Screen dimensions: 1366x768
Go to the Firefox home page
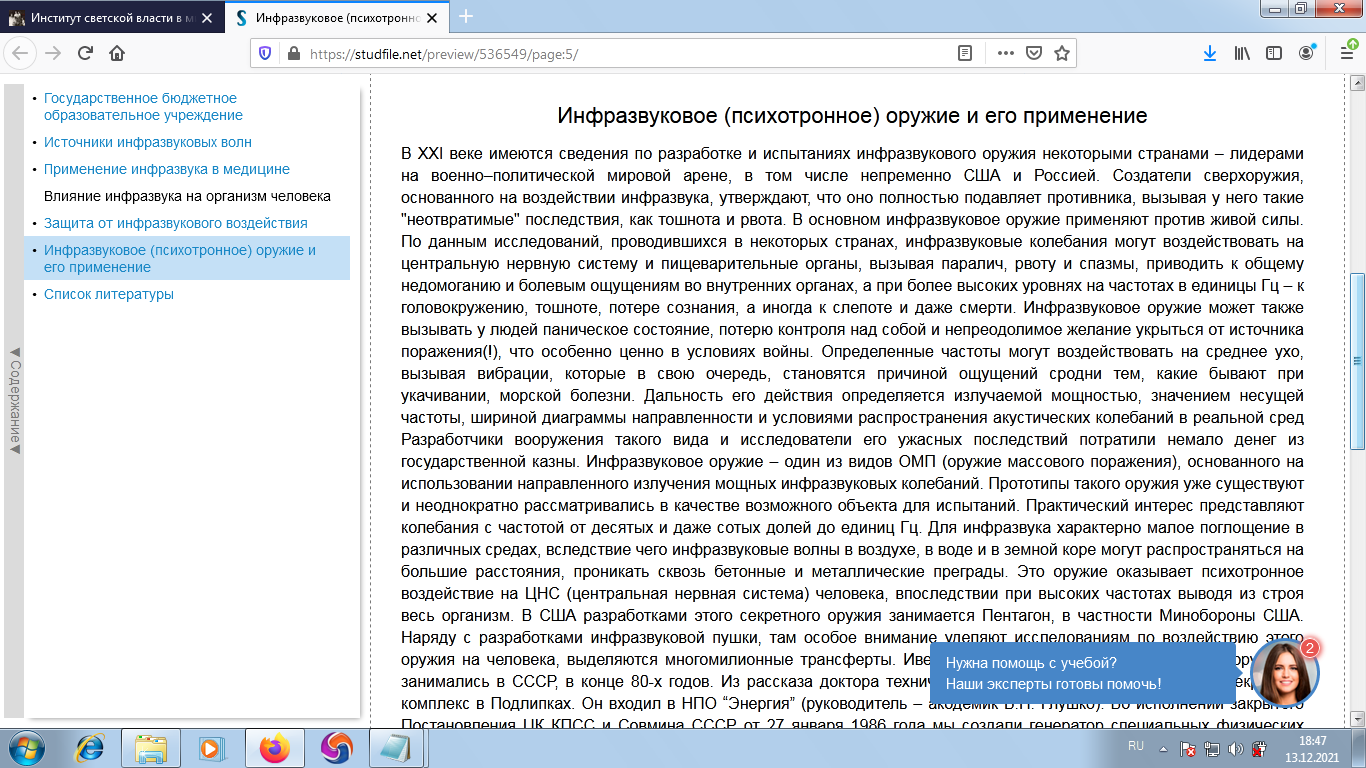tap(117, 54)
